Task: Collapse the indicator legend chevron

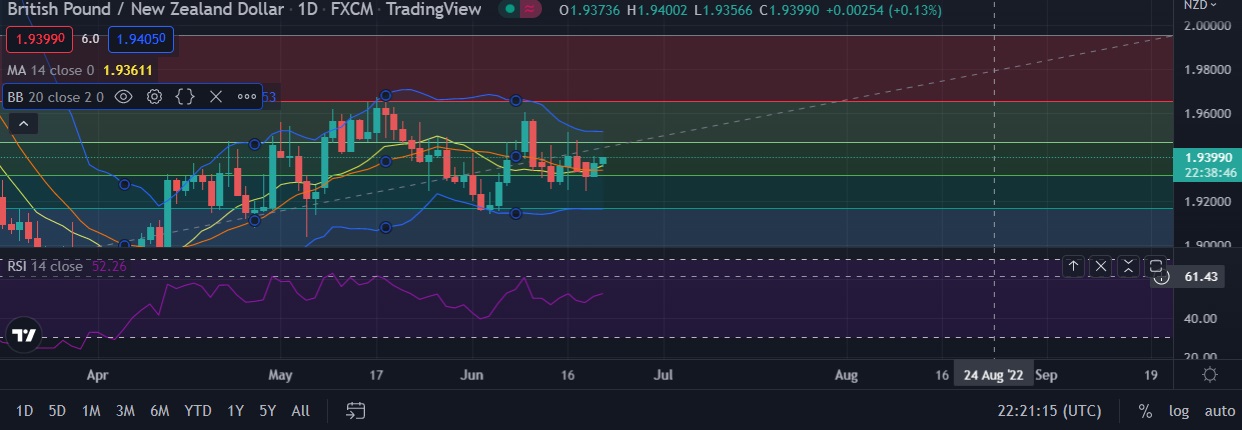Action: [24, 123]
